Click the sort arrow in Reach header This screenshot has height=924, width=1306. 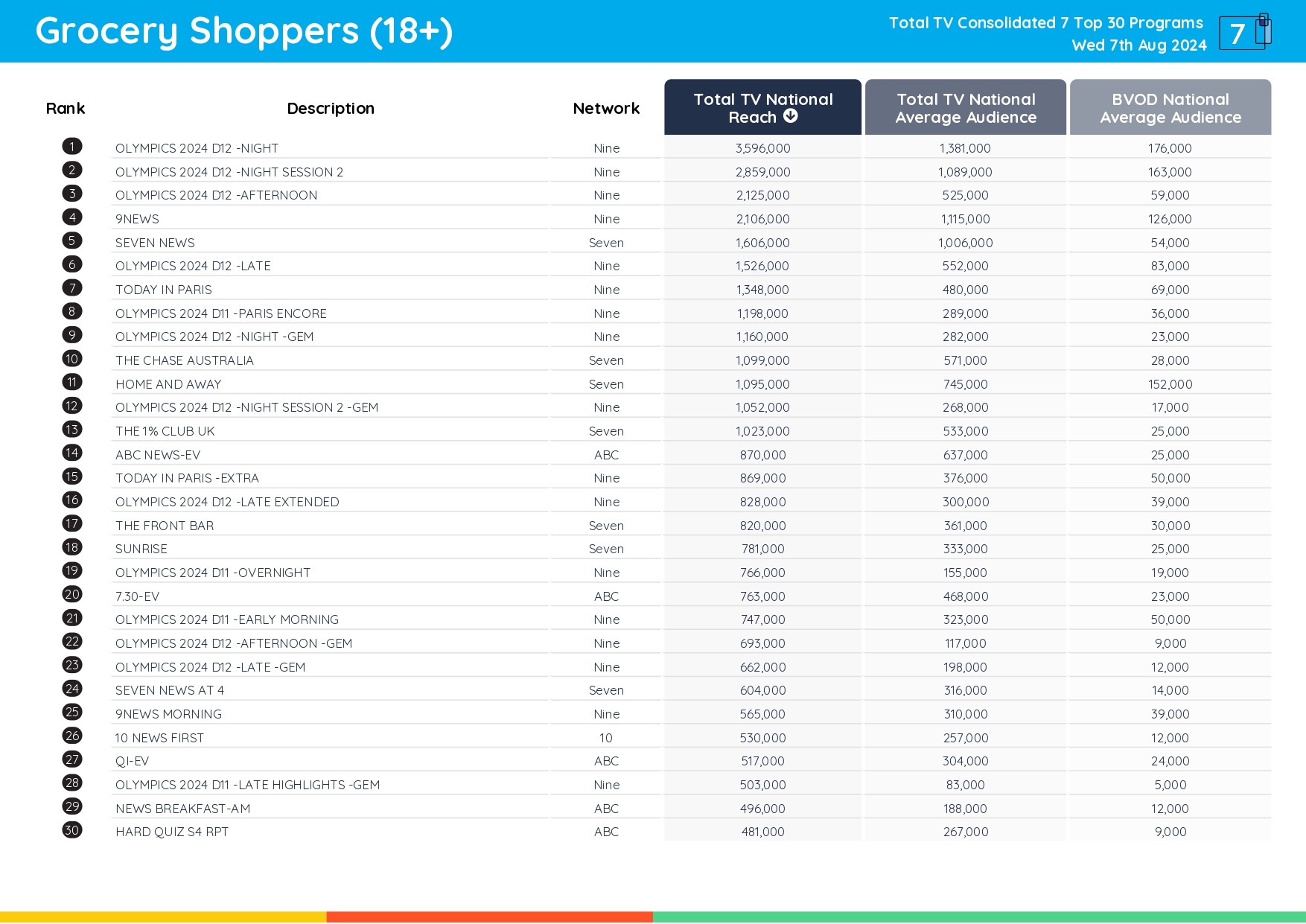tap(791, 116)
